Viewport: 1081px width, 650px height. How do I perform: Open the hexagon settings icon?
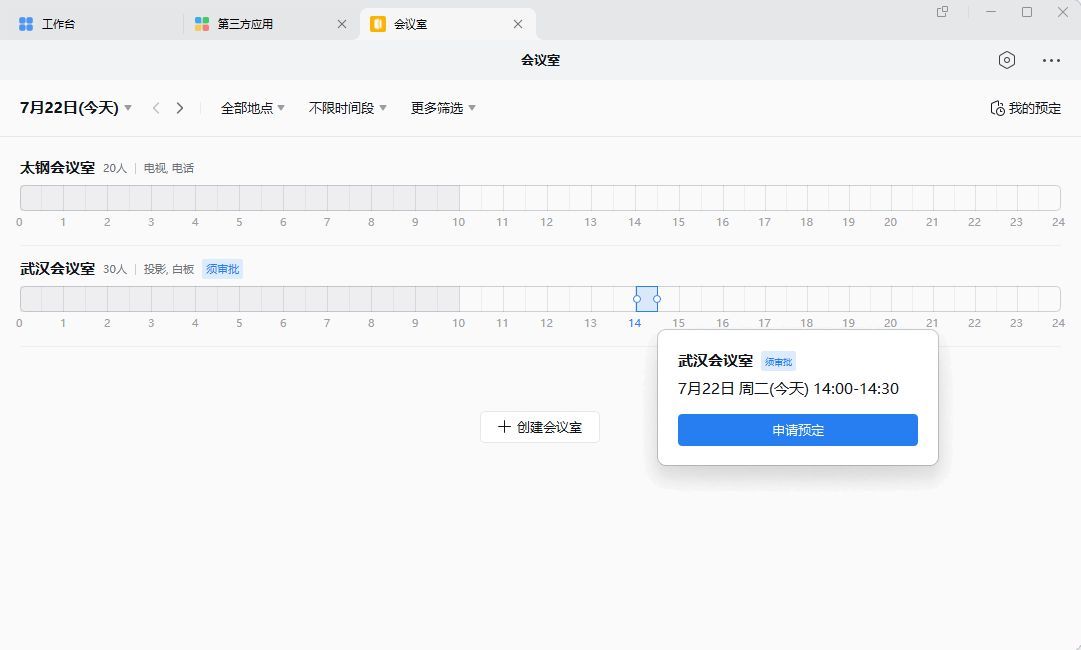(x=1007, y=60)
